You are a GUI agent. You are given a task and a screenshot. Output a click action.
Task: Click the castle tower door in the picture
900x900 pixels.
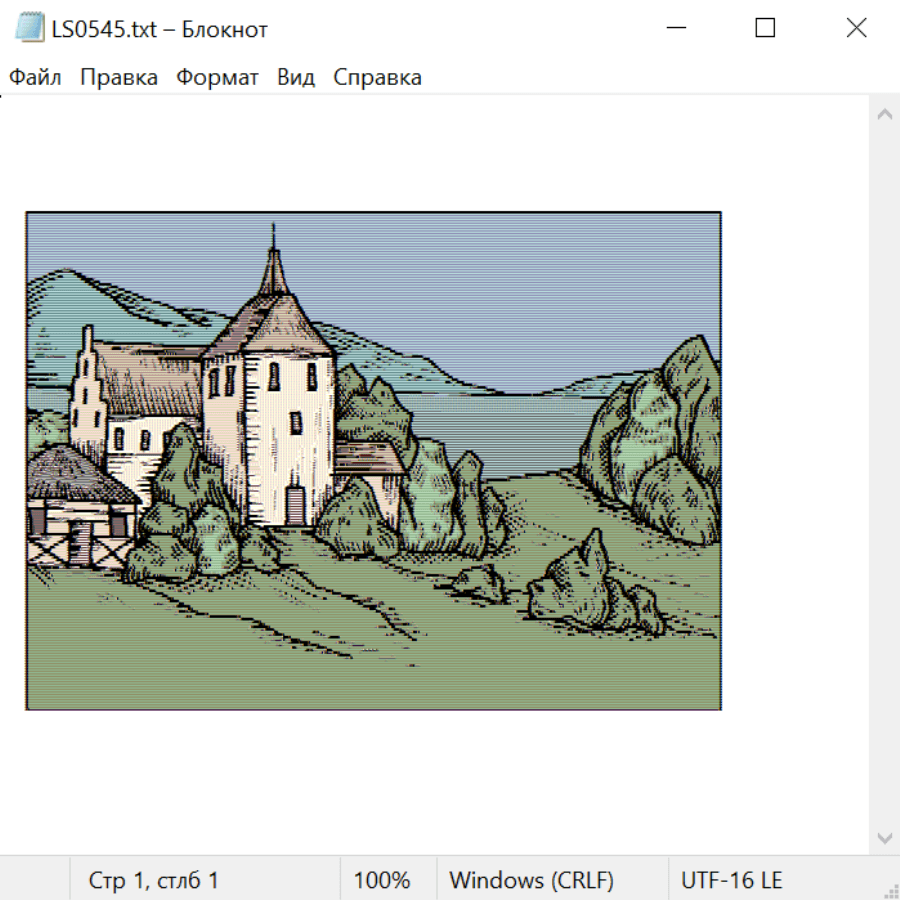(x=295, y=505)
